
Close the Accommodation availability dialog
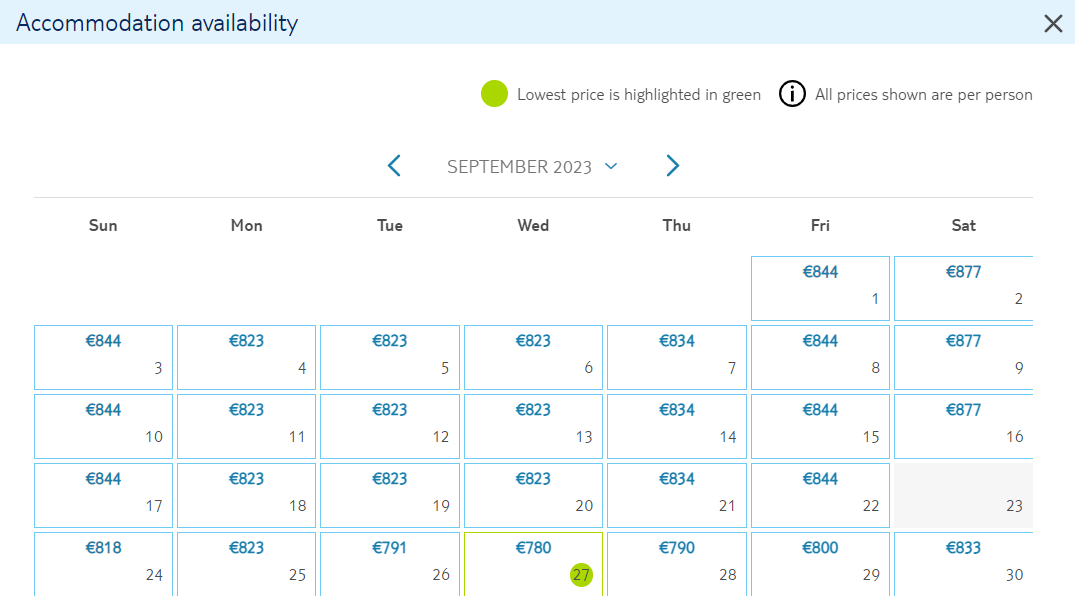1053,23
